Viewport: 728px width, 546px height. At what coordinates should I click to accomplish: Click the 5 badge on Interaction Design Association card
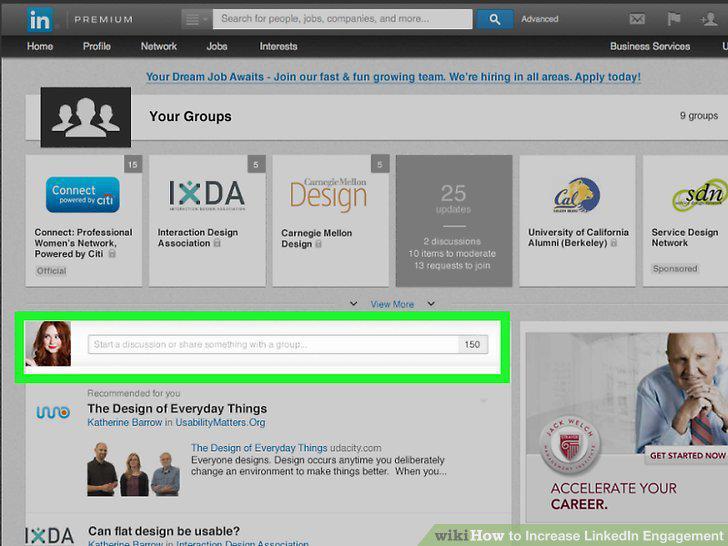point(256,164)
